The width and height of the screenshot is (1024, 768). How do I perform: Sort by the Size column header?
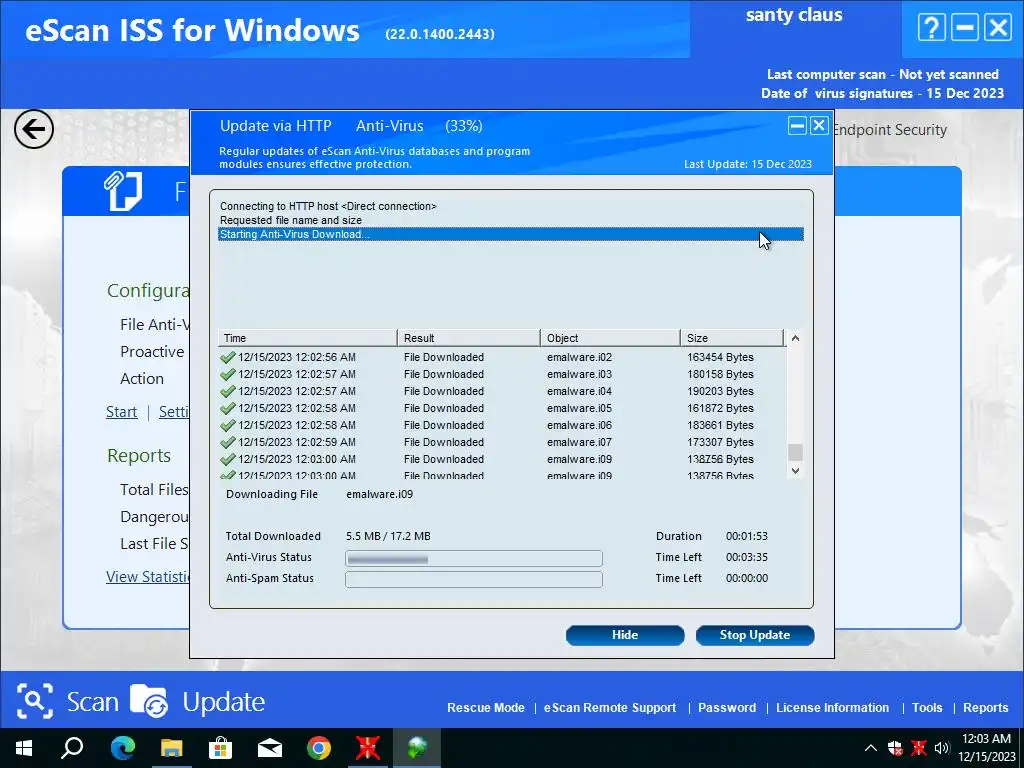click(732, 338)
